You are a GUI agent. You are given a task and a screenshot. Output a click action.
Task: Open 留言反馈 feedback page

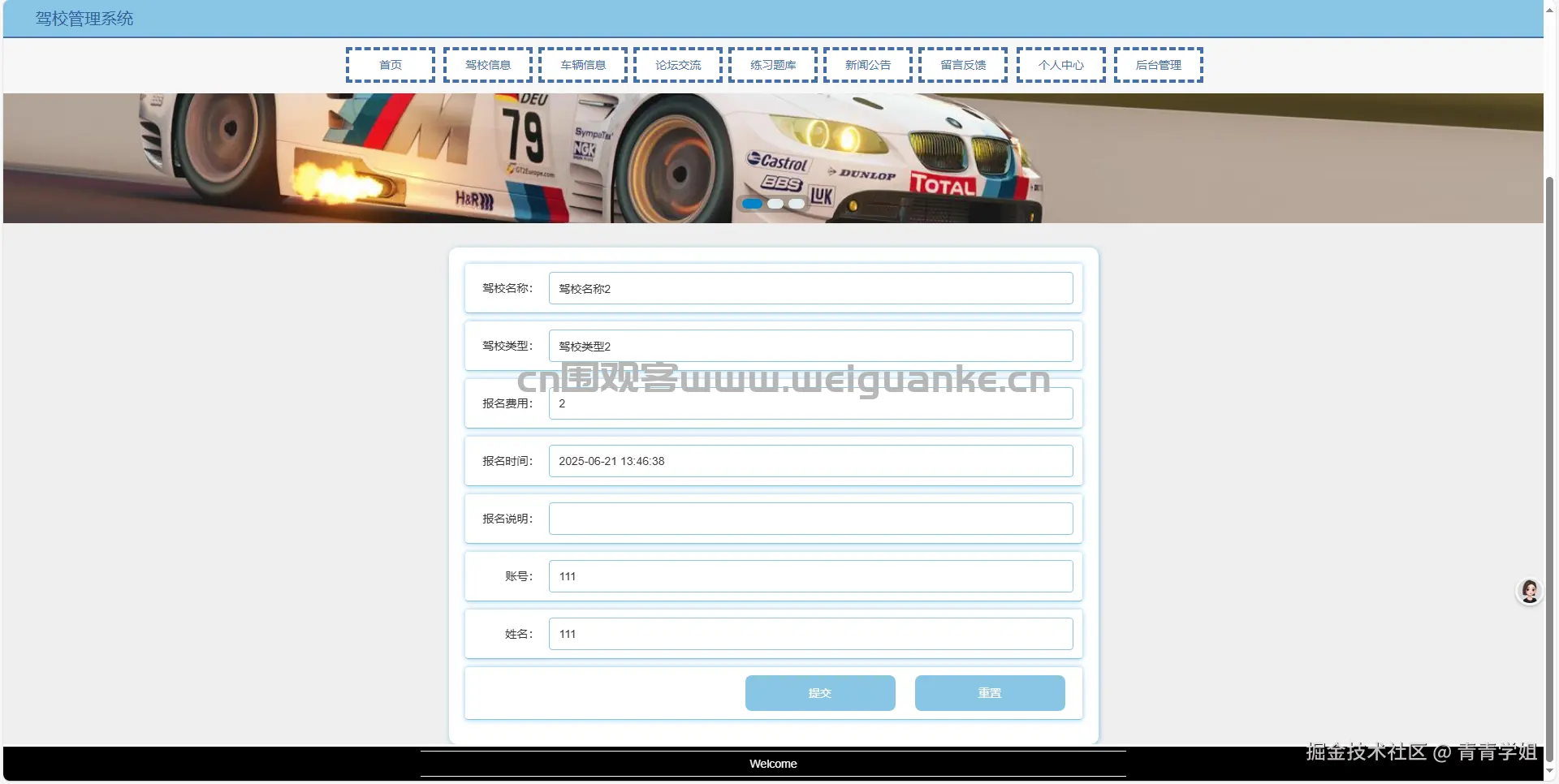[x=961, y=65]
